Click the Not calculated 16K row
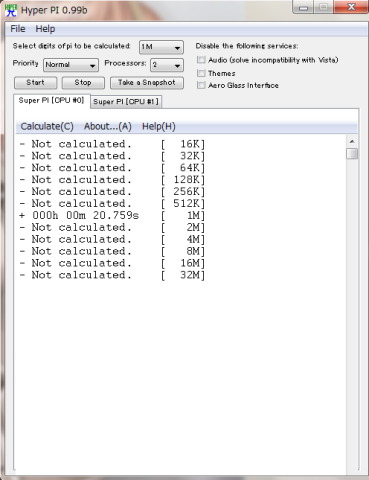This screenshot has height=480, width=369. click(112, 144)
